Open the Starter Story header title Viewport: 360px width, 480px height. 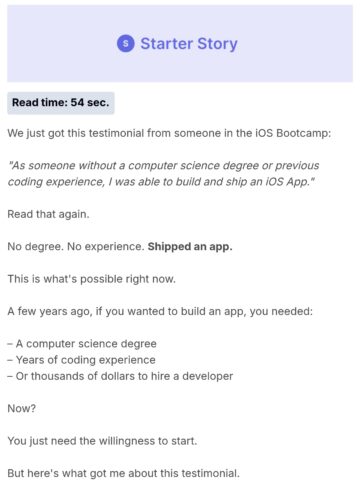189,44
